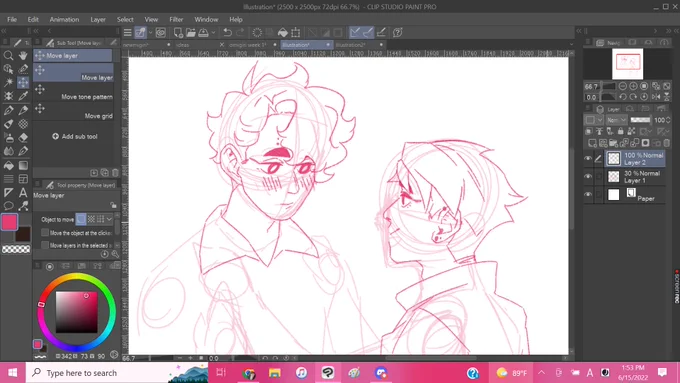Select the Hand move tool
This screenshot has height=383, width=680.
click(23, 56)
